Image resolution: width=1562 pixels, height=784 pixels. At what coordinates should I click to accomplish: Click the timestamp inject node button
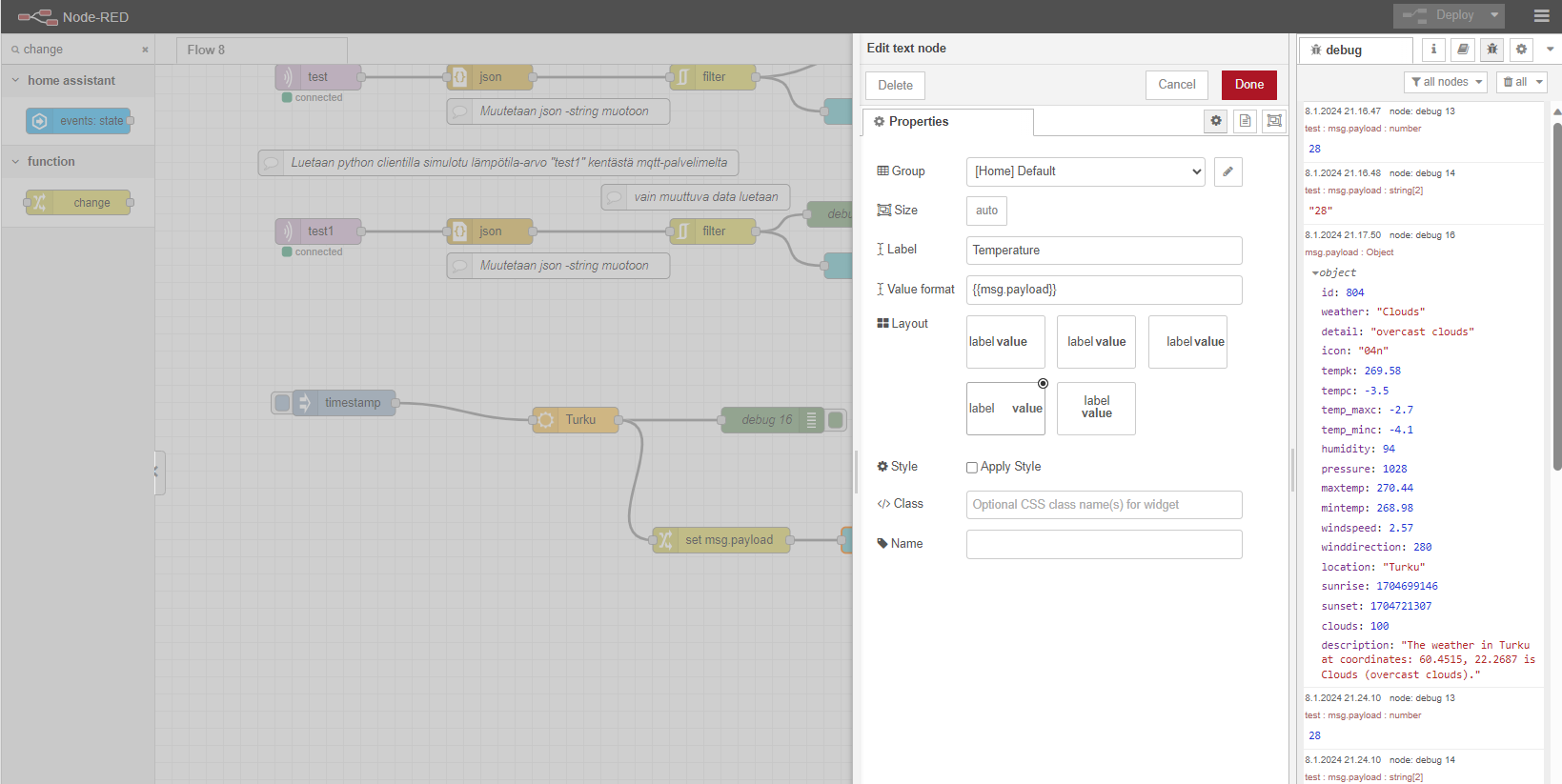point(282,403)
